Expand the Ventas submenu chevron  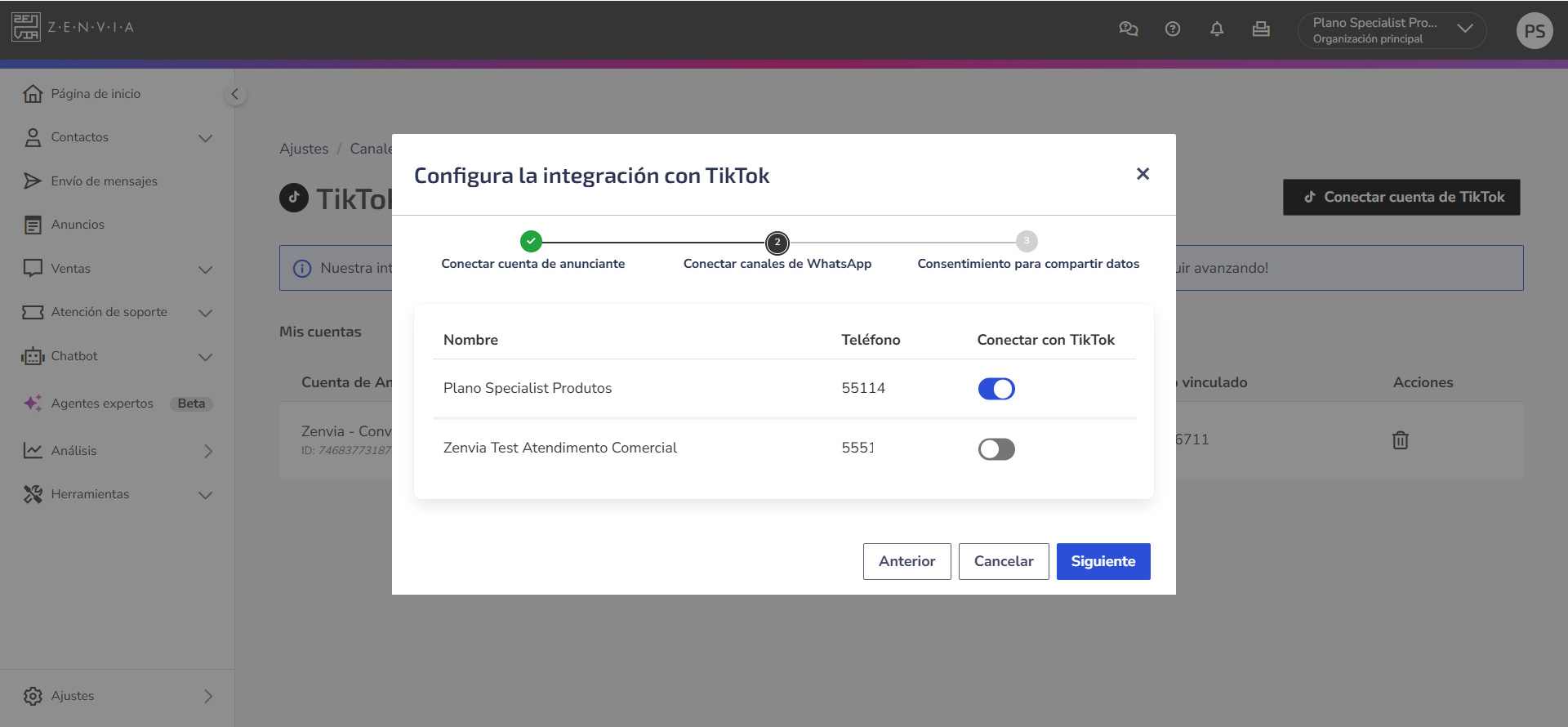coord(206,270)
